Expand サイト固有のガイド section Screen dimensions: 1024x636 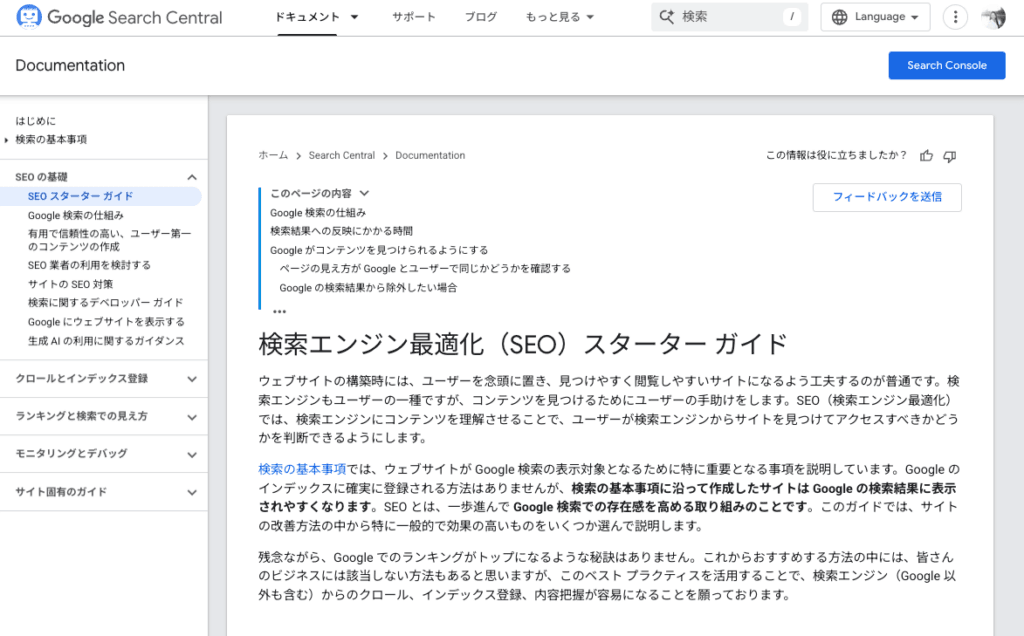[192, 492]
